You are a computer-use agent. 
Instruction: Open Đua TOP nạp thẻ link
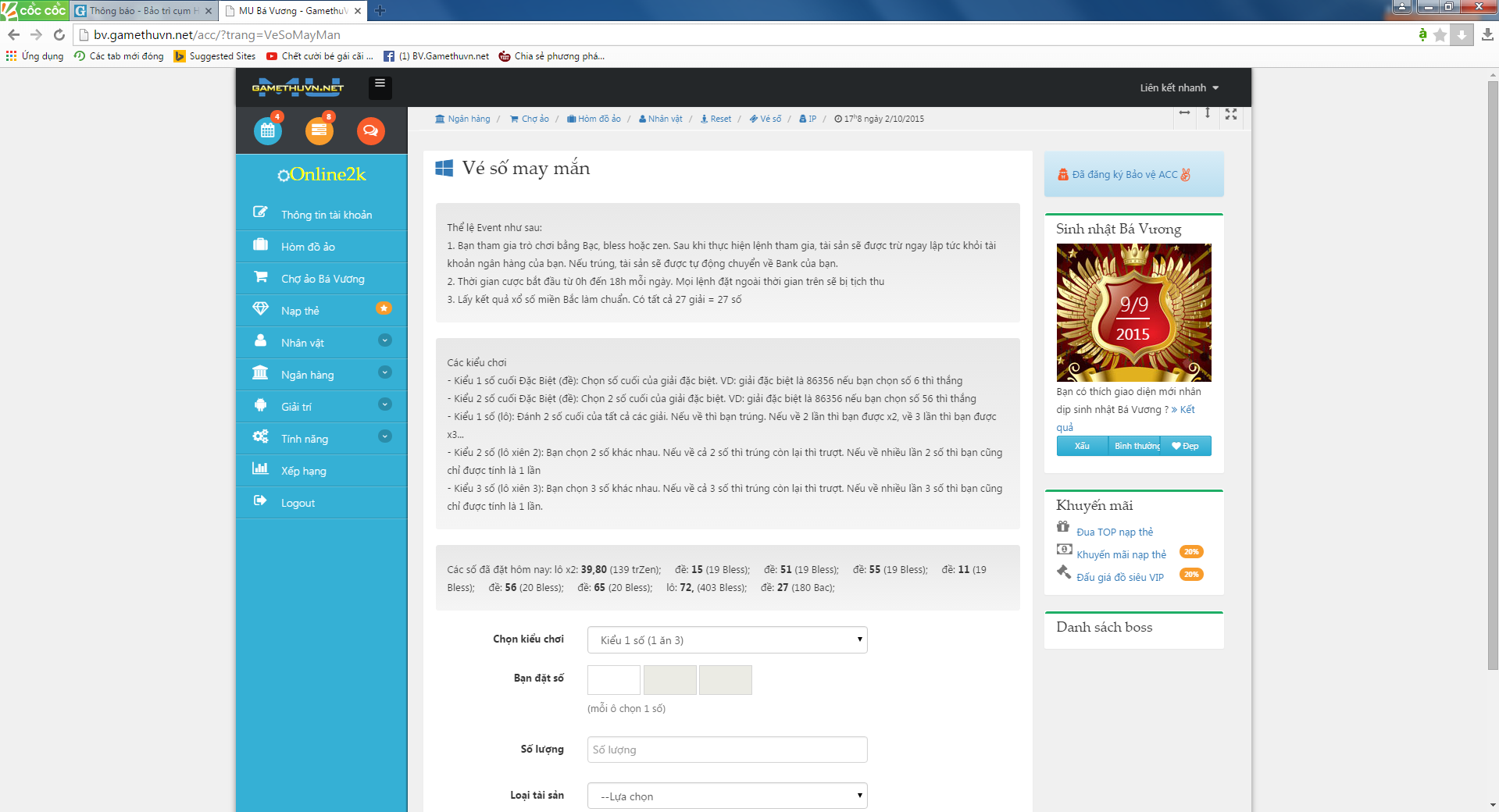1115,532
